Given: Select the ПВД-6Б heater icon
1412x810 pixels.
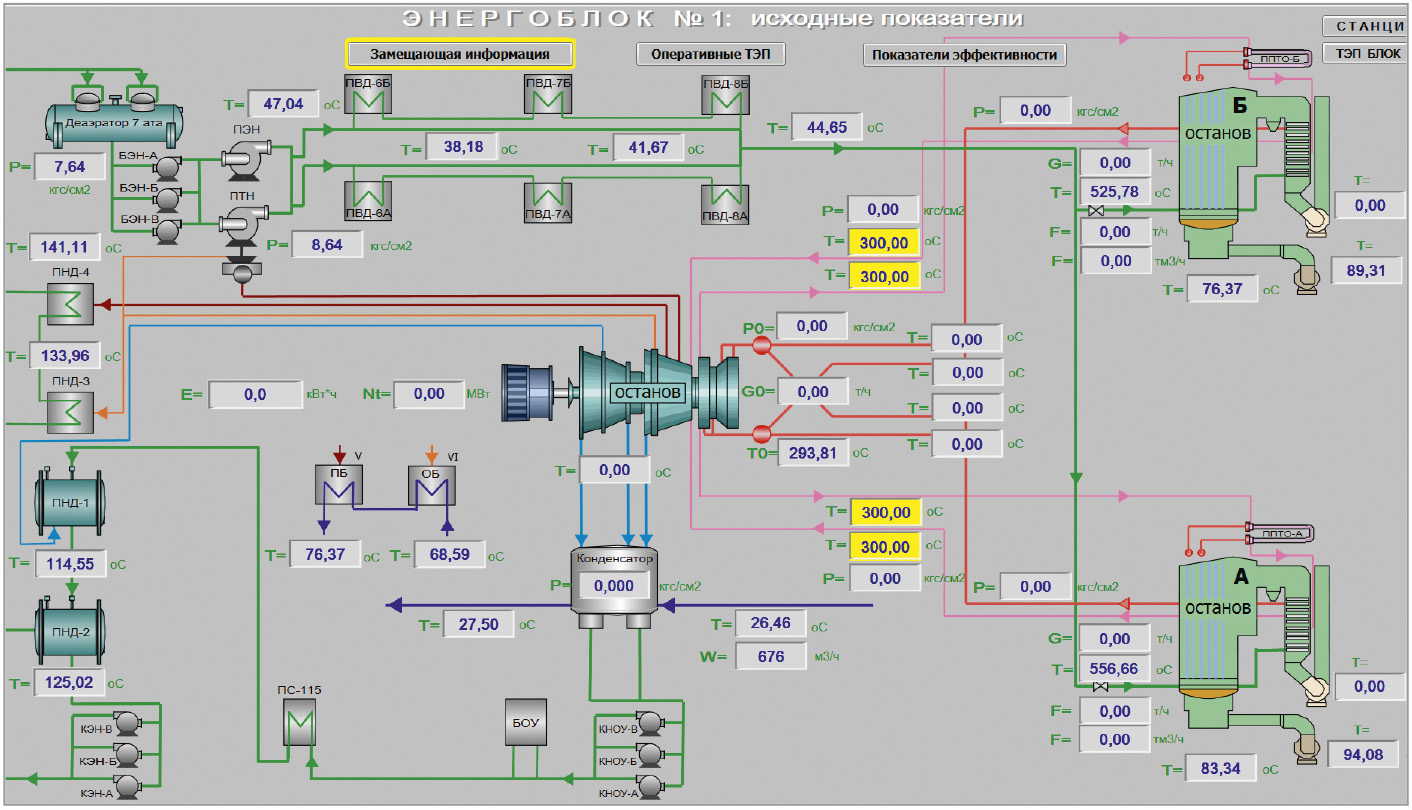Looking at the screenshot, I should [367, 101].
